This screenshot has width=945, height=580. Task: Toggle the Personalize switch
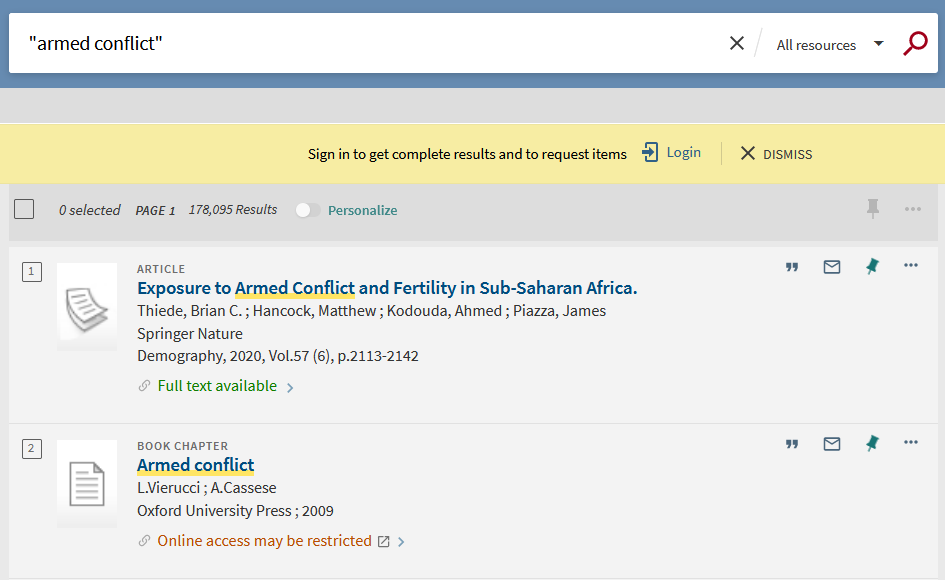point(307,210)
